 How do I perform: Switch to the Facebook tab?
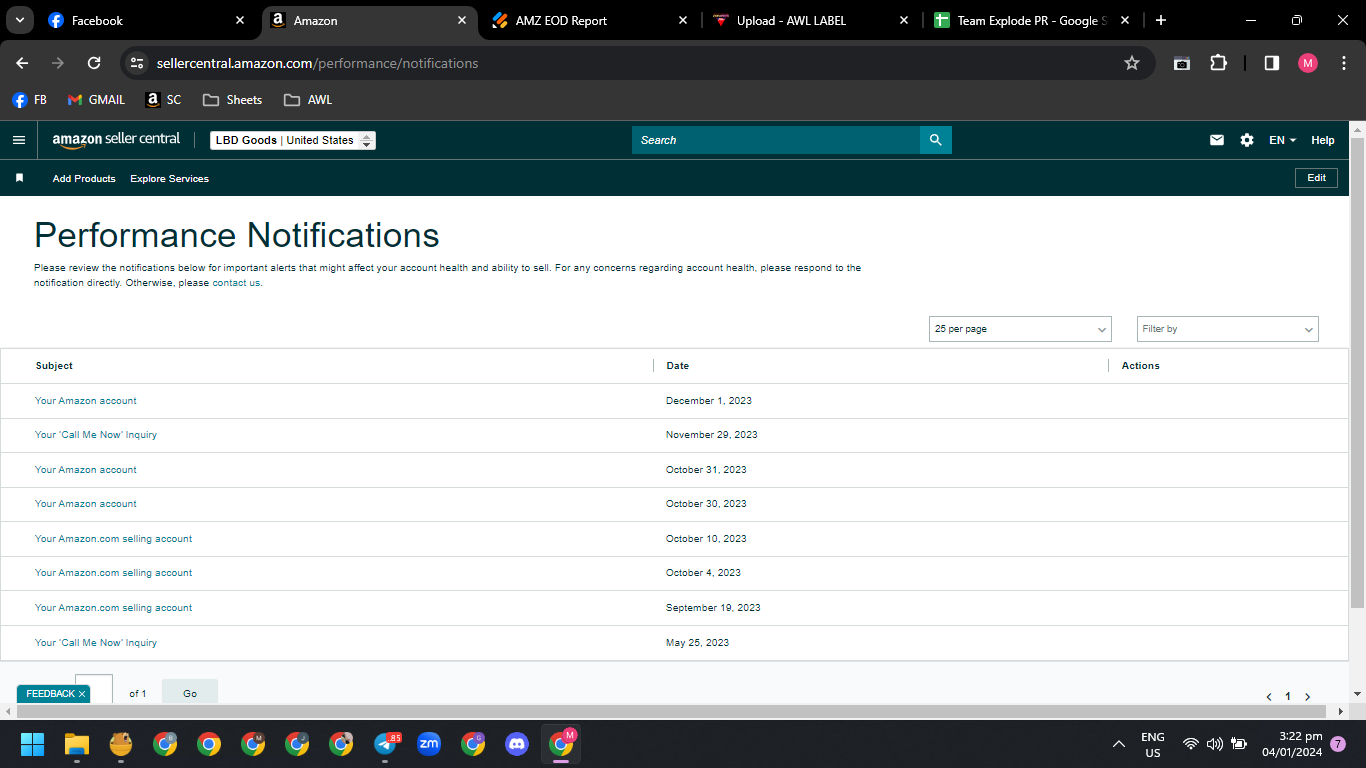click(146, 20)
